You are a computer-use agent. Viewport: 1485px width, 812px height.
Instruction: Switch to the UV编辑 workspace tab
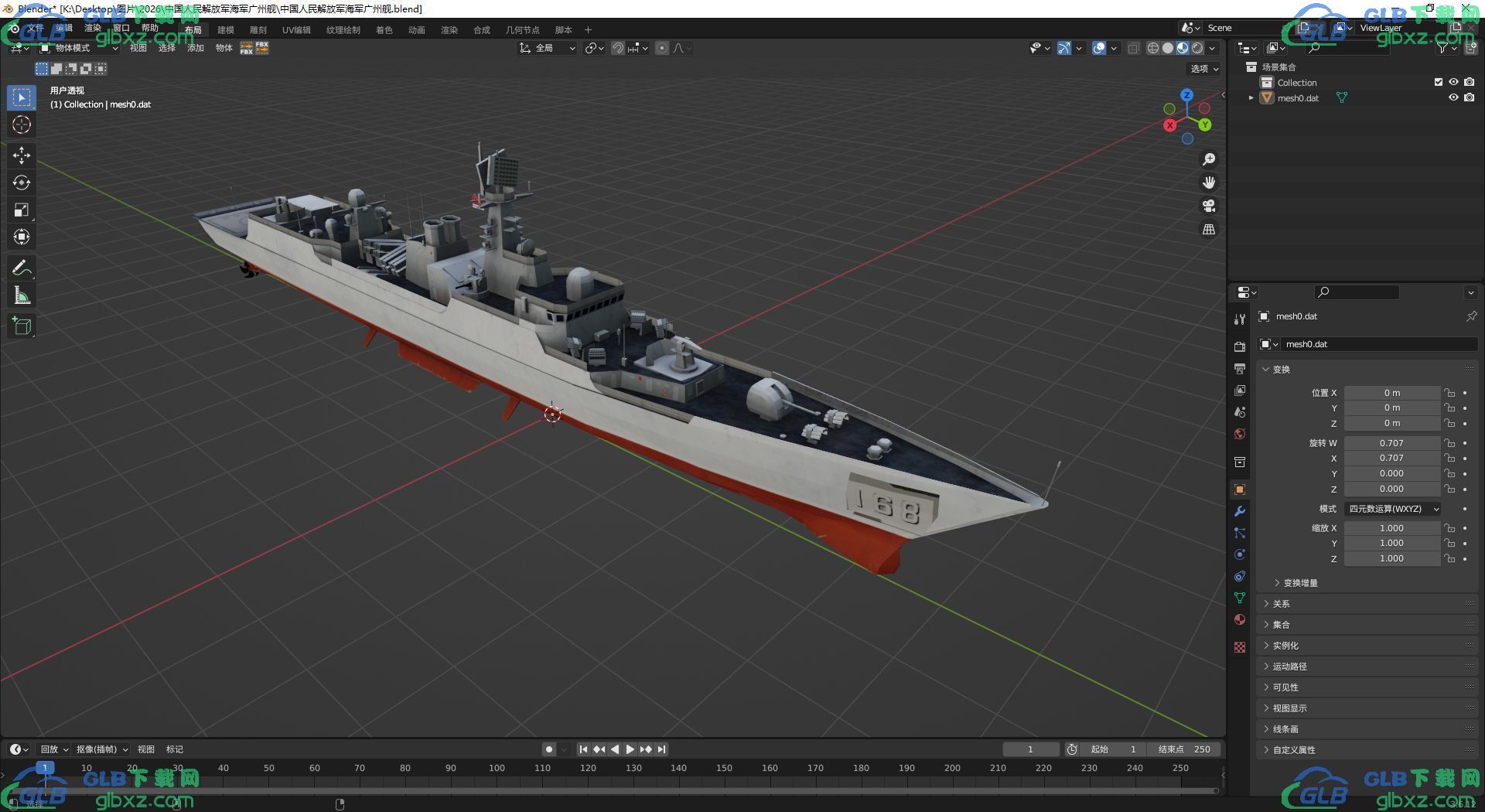coord(296,30)
